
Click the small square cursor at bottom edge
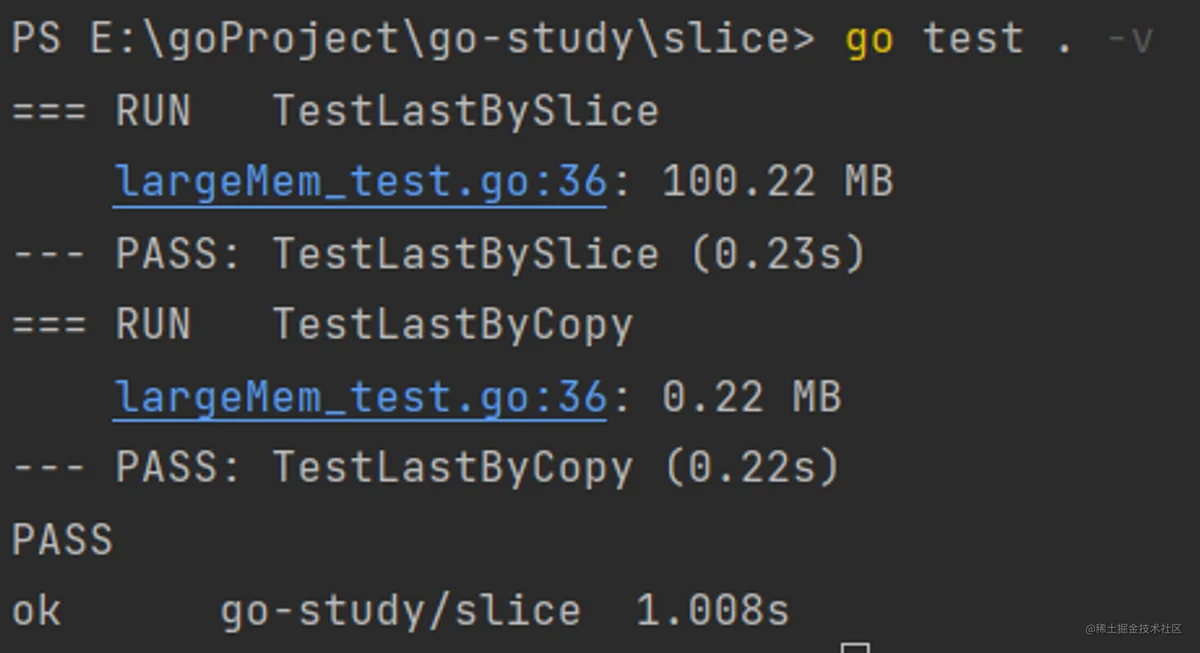tap(854, 647)
